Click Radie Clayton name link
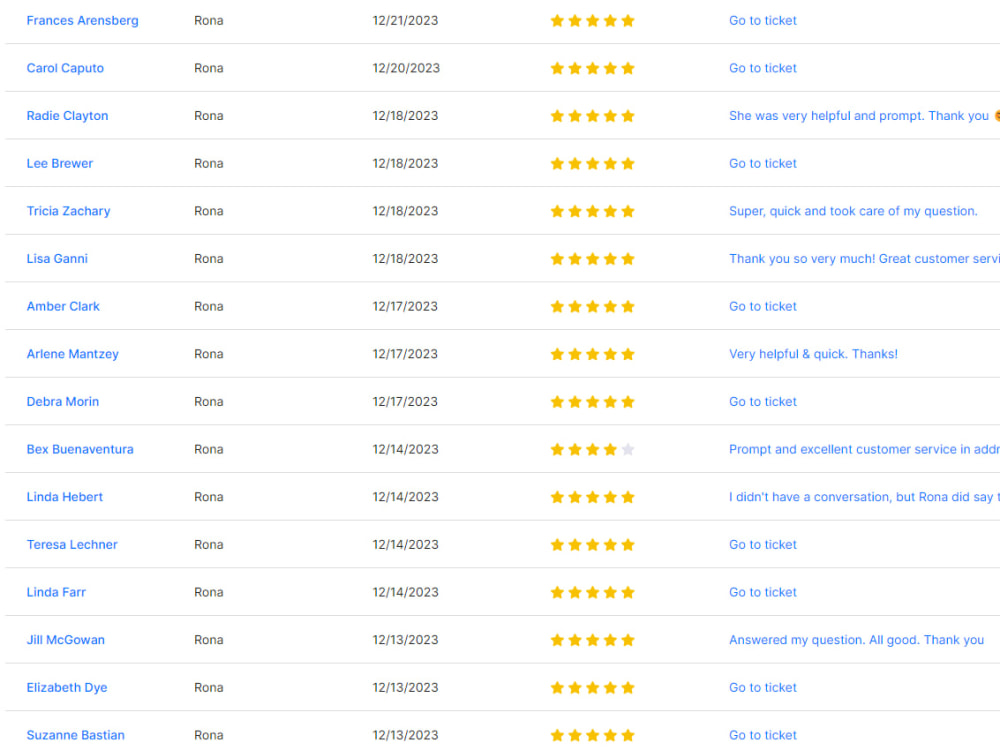 (67, 116)
